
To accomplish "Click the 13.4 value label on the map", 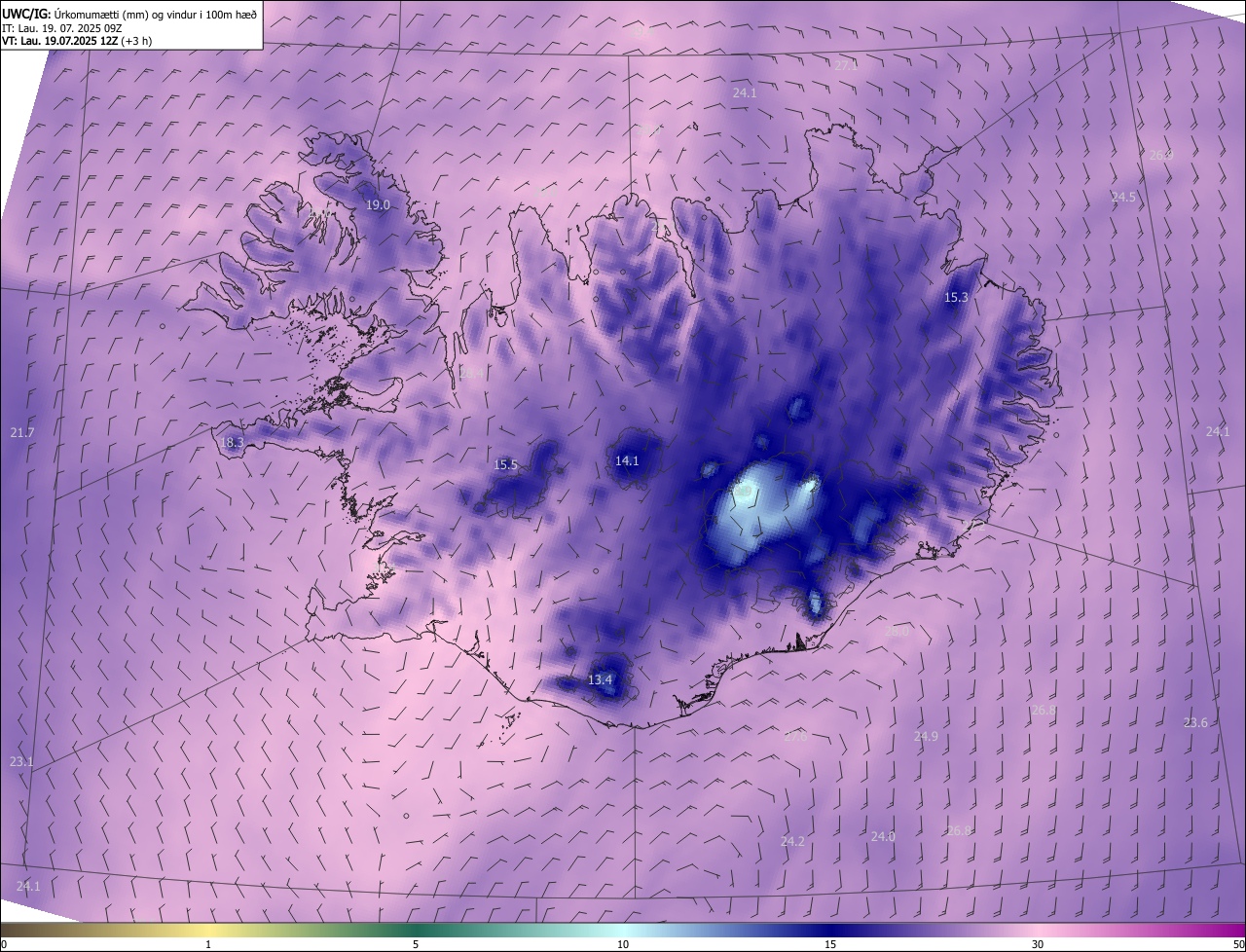I will [600, 679].
